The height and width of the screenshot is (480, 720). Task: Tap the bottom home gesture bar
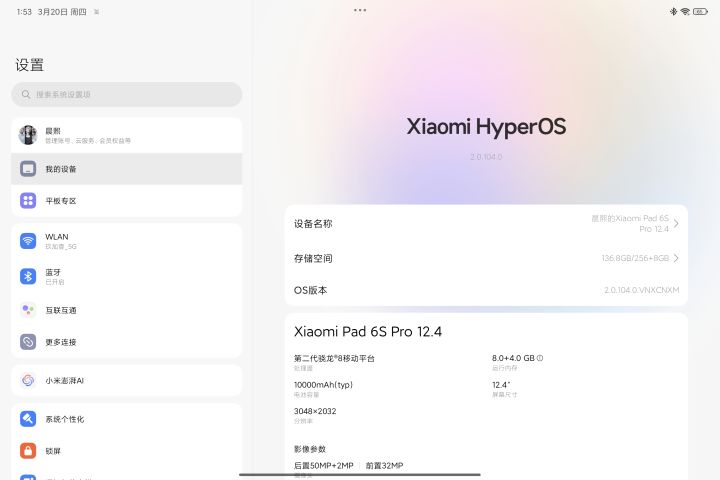[360, 474]
